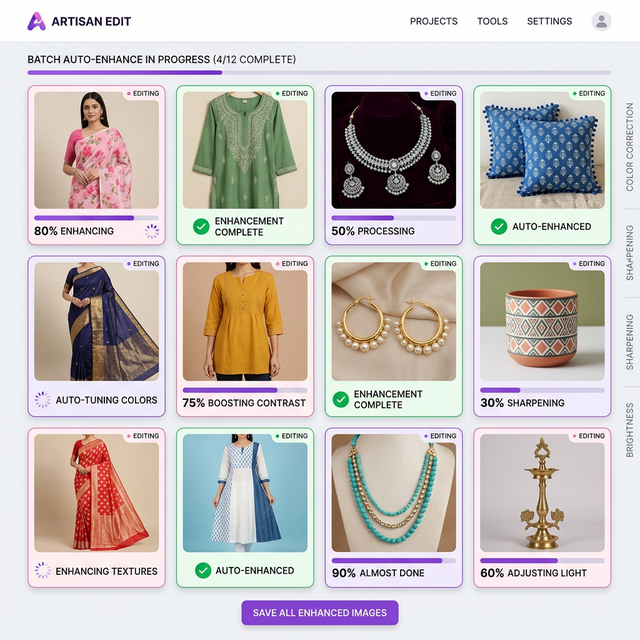
Task: Click the "Enhancing Textures" status text
Action: tap(107, 571)
